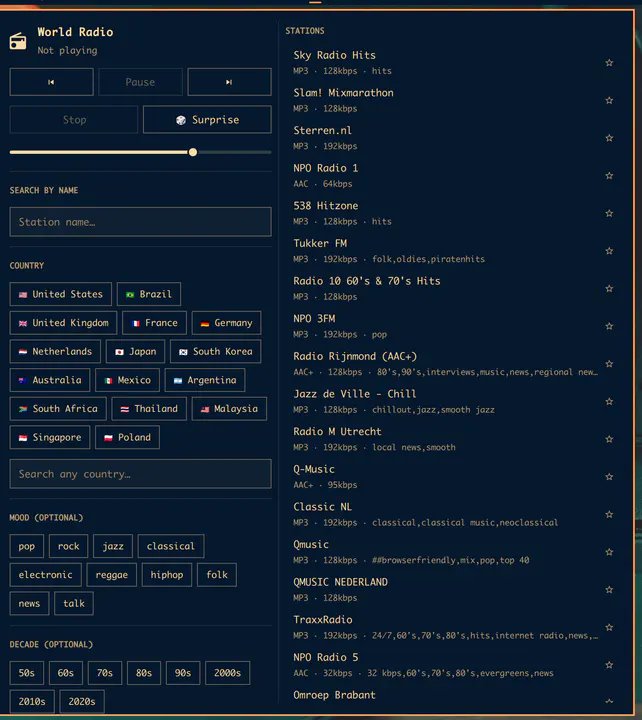Pick the Thailand country chip
The height and width of the screenshot is (720, 642).
point(149,409)
